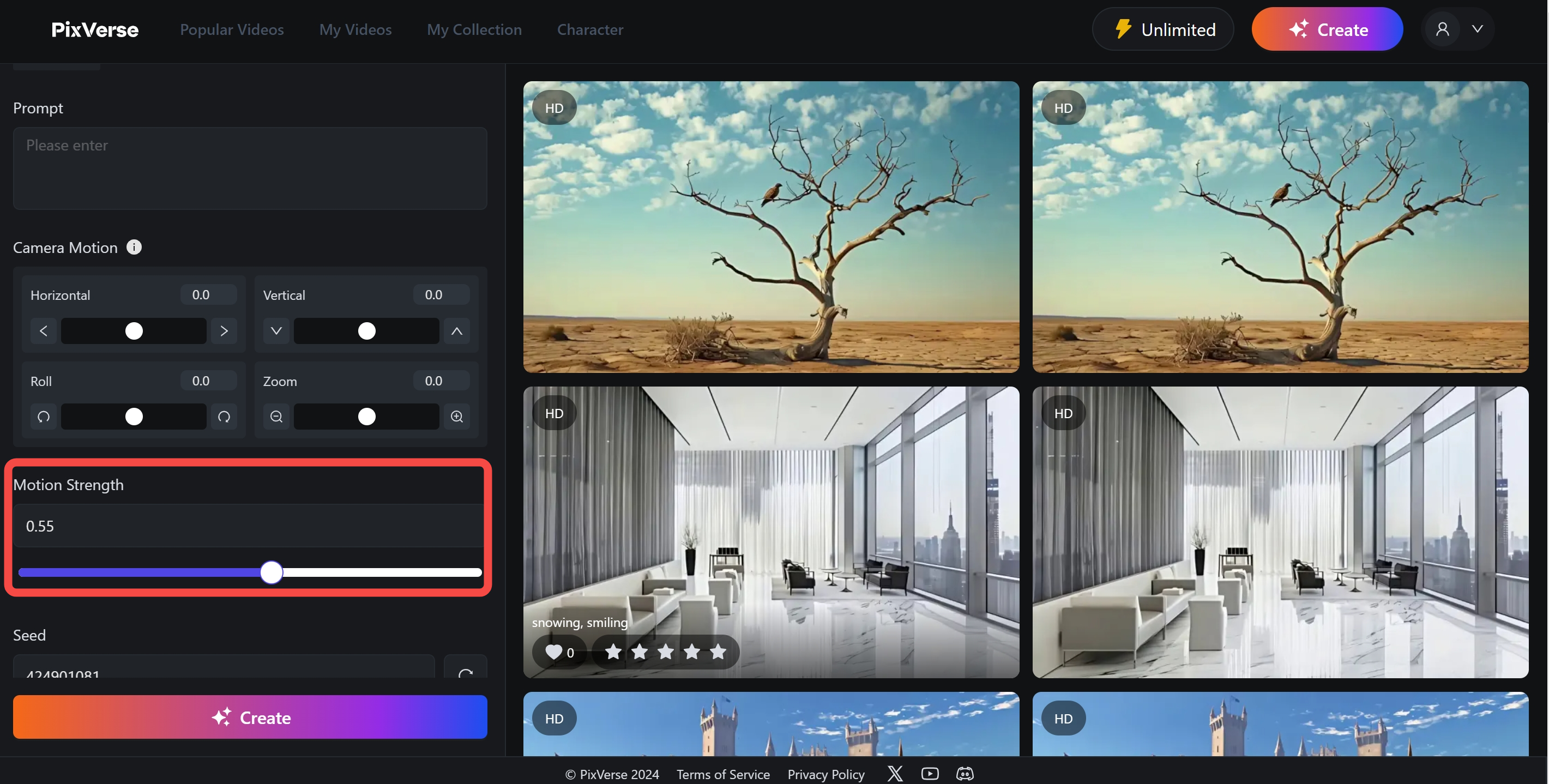Click HD badge on right castle video
The width and height of the screenshot is (1549, 784).
[1064, 719]
